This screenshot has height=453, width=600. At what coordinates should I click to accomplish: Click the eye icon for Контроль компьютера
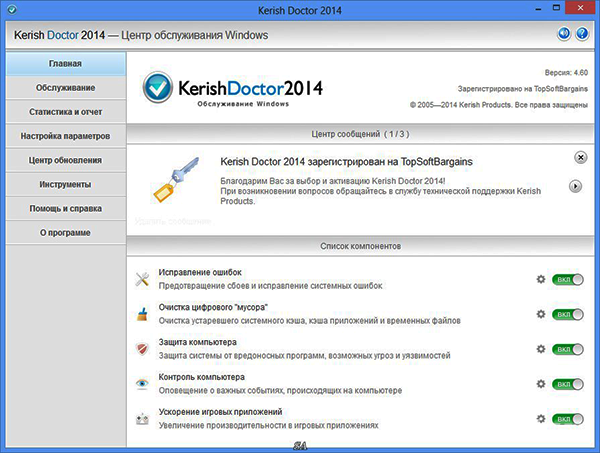point(142,383)
